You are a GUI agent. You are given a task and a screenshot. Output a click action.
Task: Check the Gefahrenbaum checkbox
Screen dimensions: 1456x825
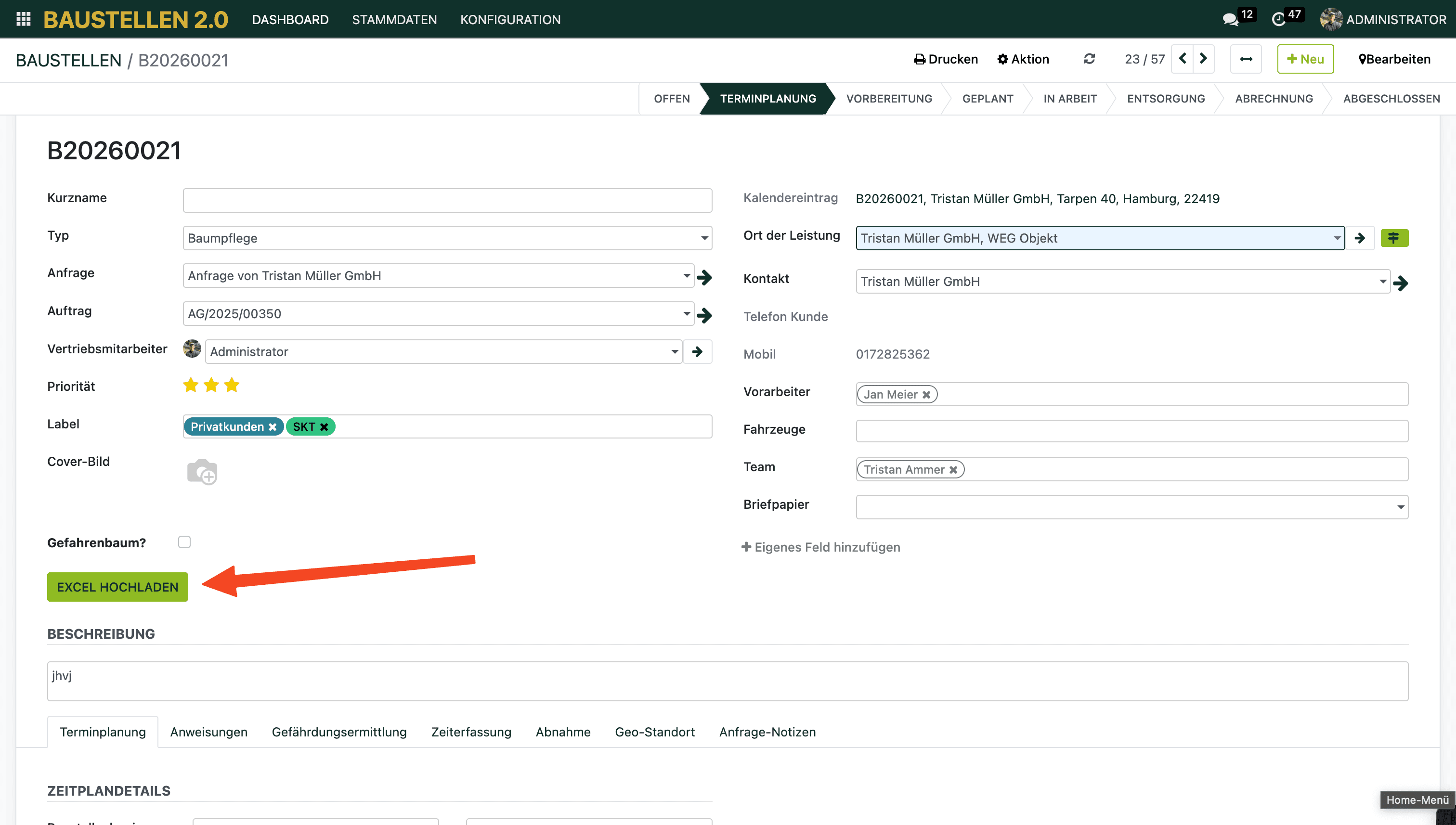184,541
